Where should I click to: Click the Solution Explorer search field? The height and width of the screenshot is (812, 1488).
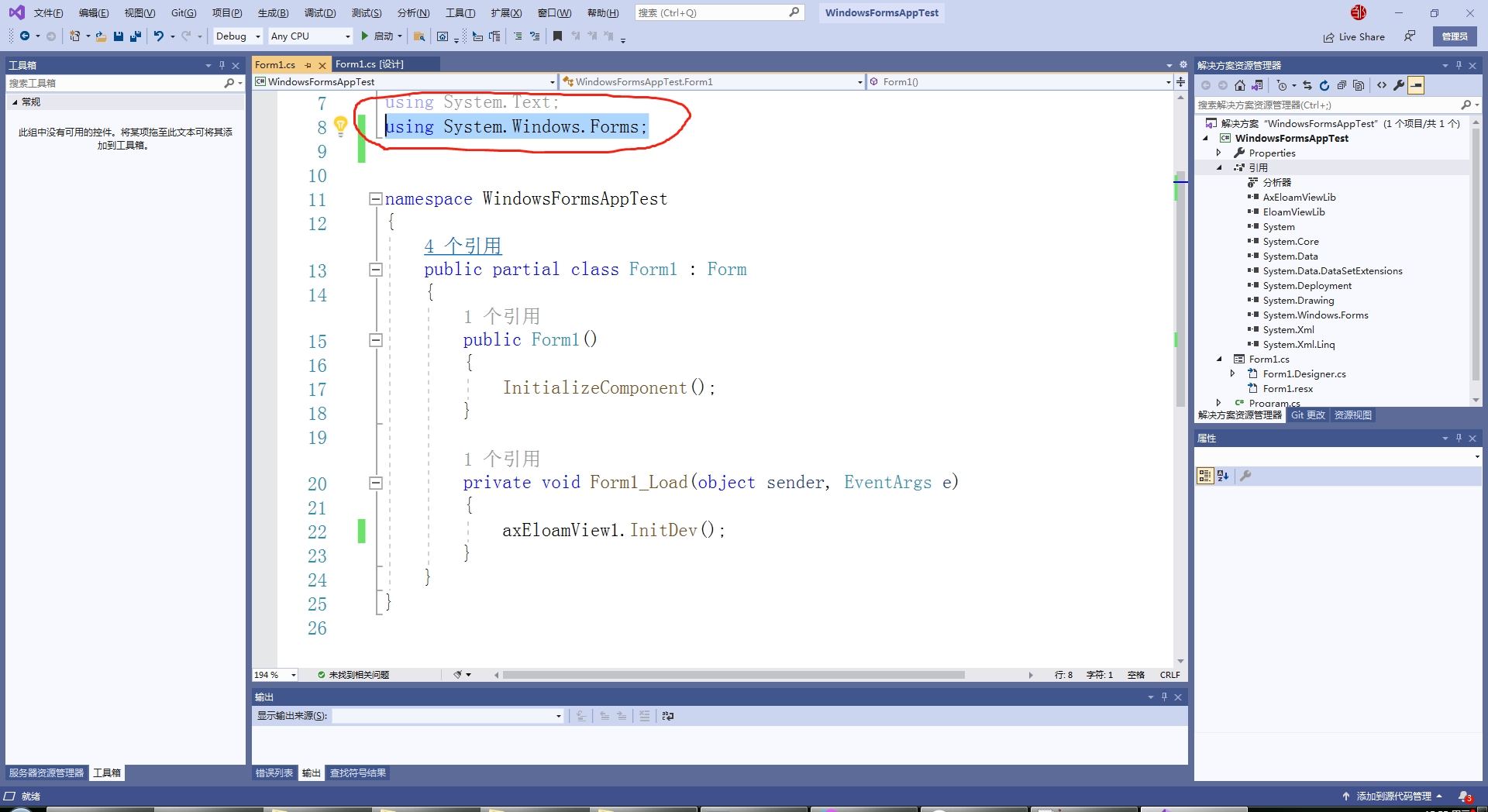point(1337,105)
